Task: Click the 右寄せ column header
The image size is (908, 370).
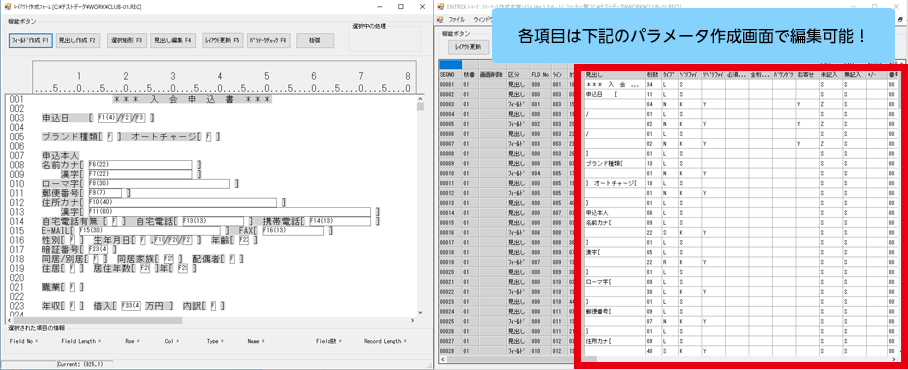Action: pos(807,75)
